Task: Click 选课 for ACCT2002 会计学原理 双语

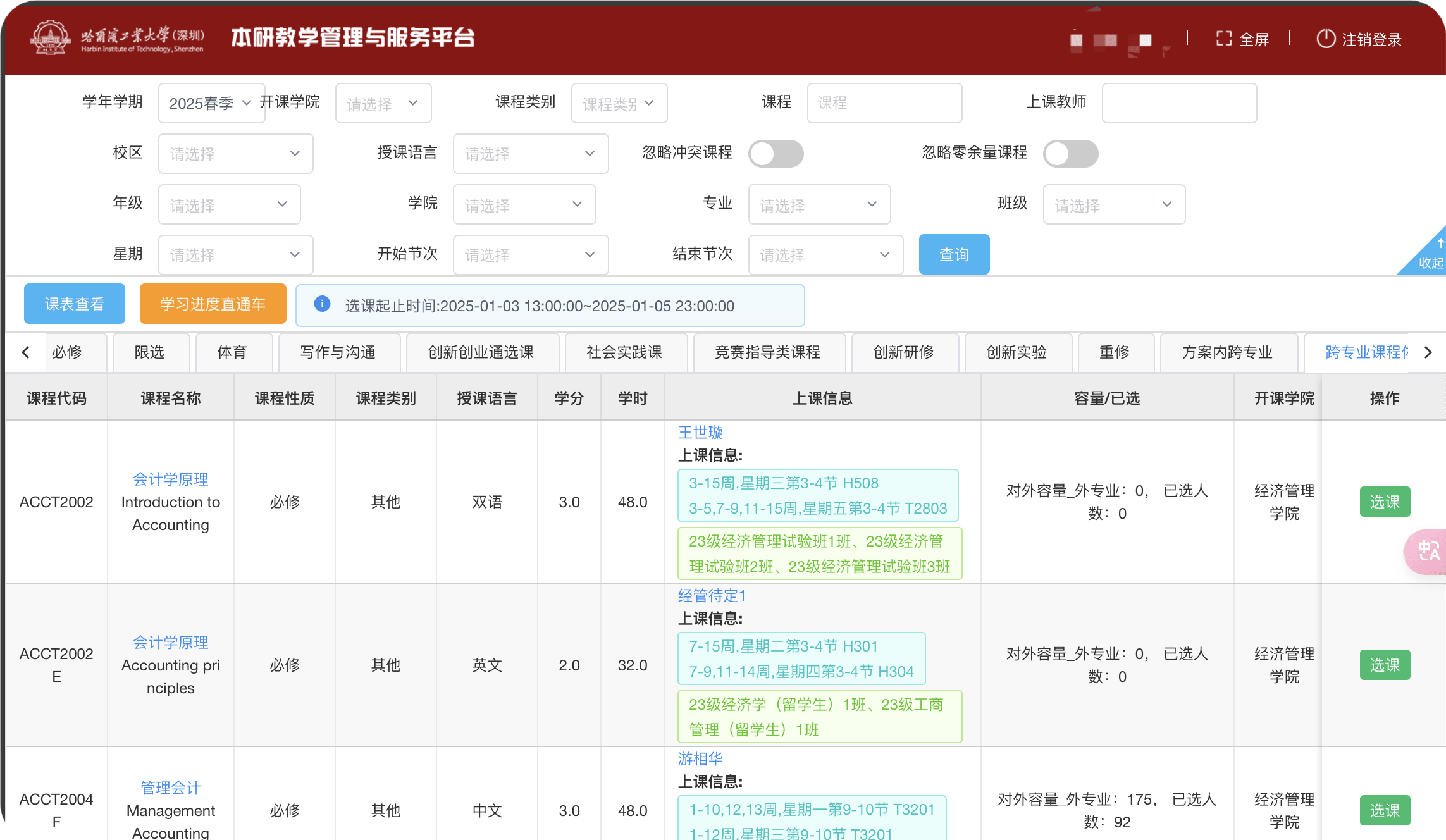Action: pyautogui.click(x=1384, y=502)
